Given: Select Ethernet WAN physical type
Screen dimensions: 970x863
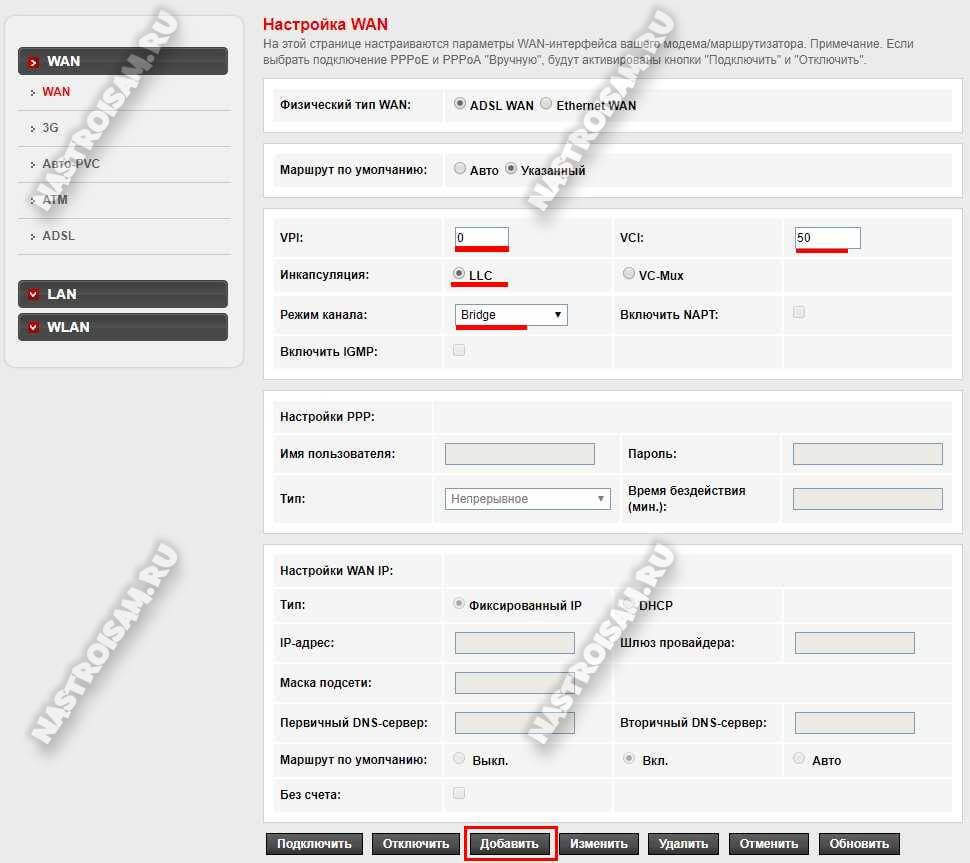Looking at the screenshot, I should click(546, 104).
